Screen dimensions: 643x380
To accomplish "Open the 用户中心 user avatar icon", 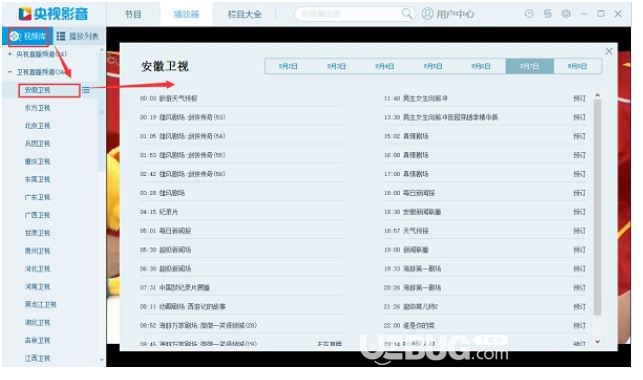I will [427, 14].
